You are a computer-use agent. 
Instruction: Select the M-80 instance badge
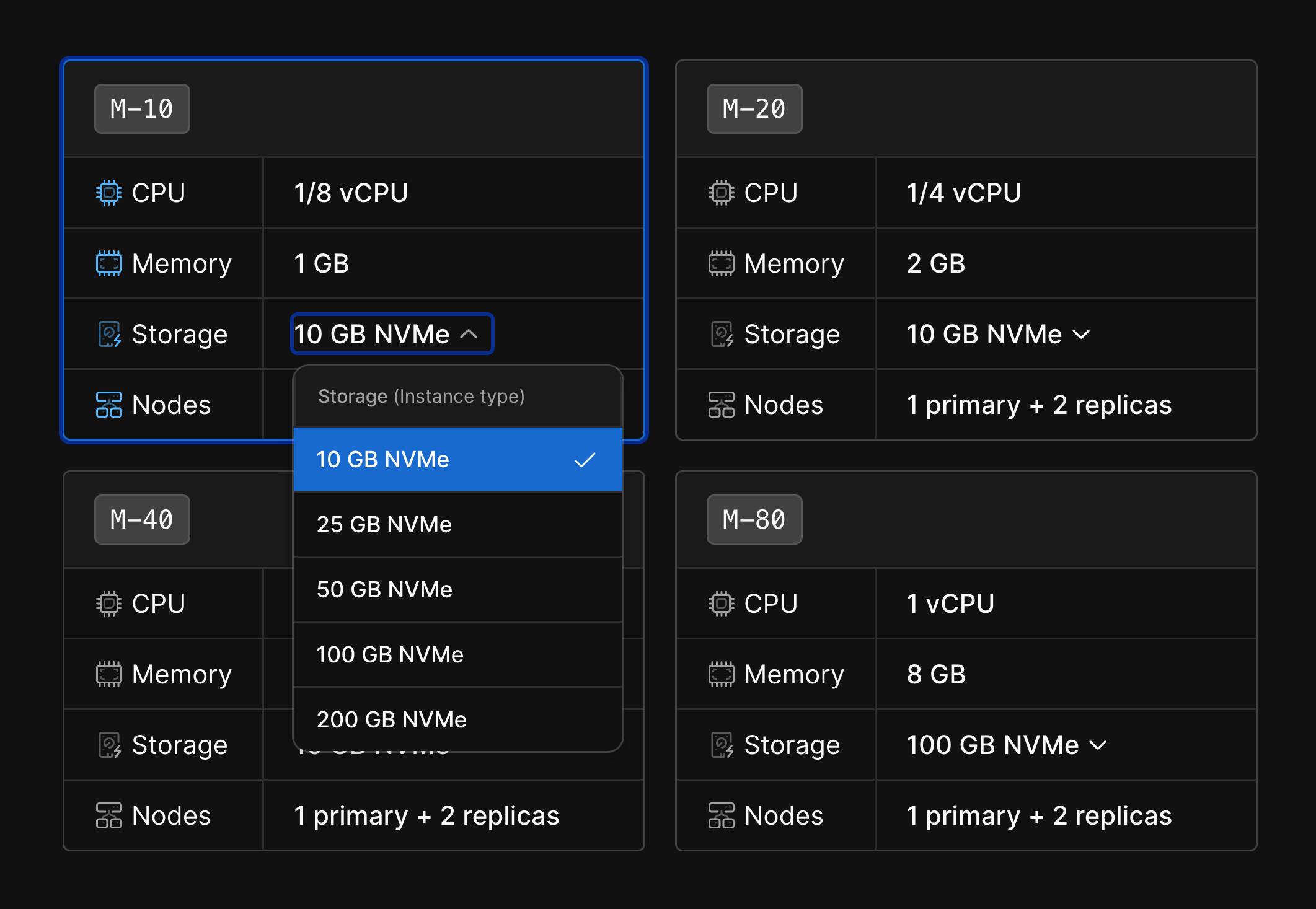pyautogui.click(x=754, y=519)
